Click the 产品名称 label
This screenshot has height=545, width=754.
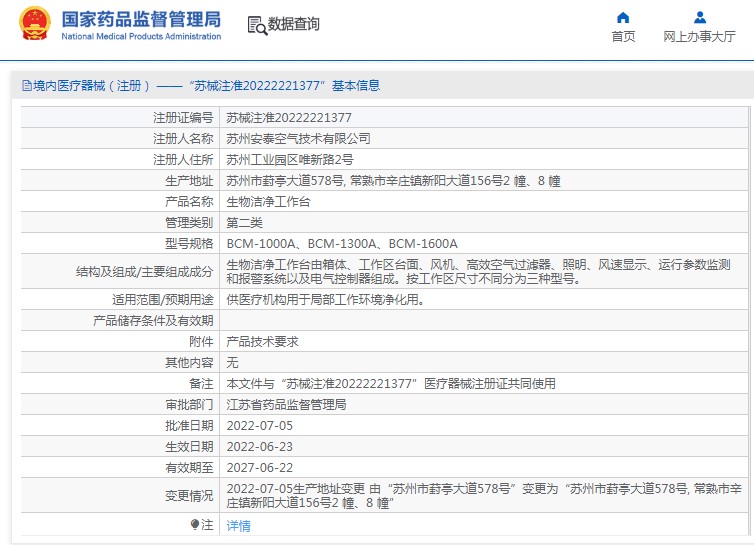tap(189, 202)
